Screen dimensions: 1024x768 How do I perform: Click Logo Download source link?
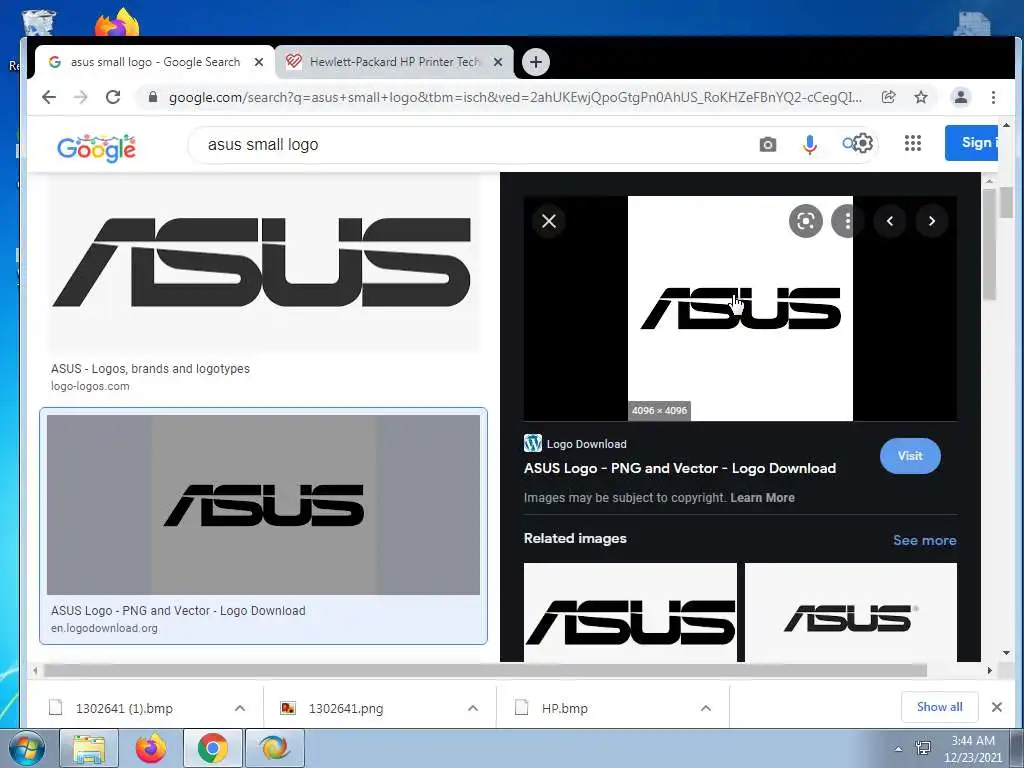click(586, 444)
